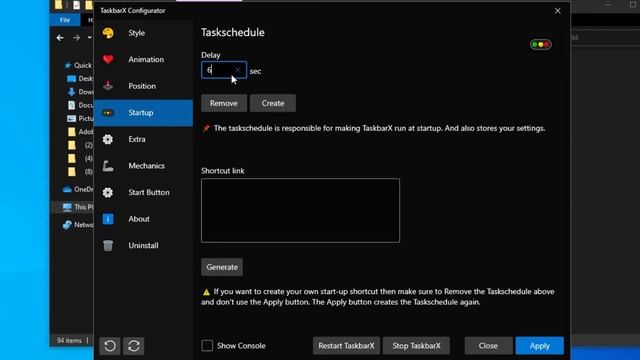Image resolution: width=640 pixels, height=360 pixels.
Task: Clear the Delay field with its X
Action: click(x=238, y=70)
